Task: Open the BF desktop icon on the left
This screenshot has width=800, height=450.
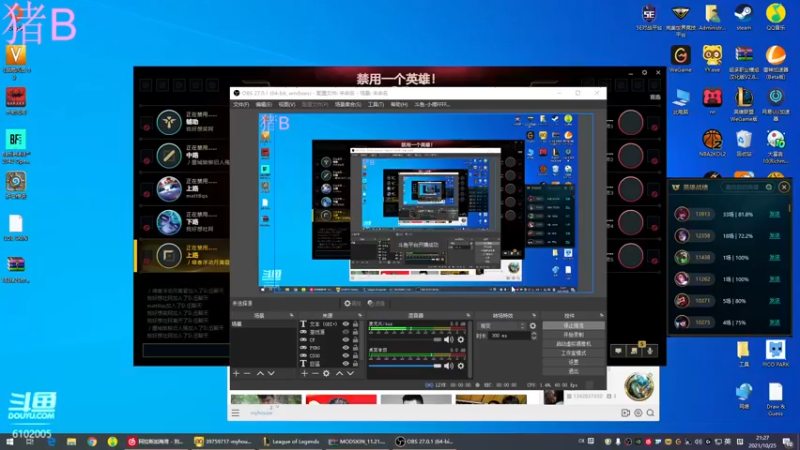Action: [x=16, y=146]
